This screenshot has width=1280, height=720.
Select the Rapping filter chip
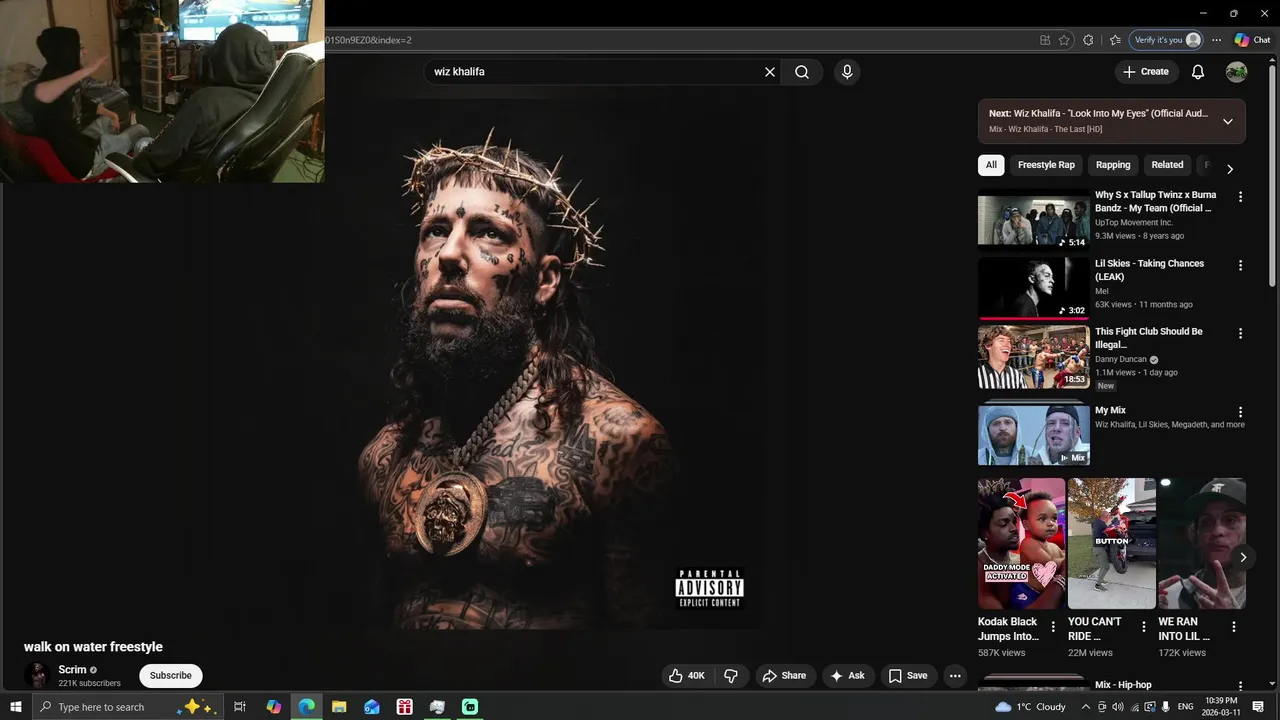1113,165
